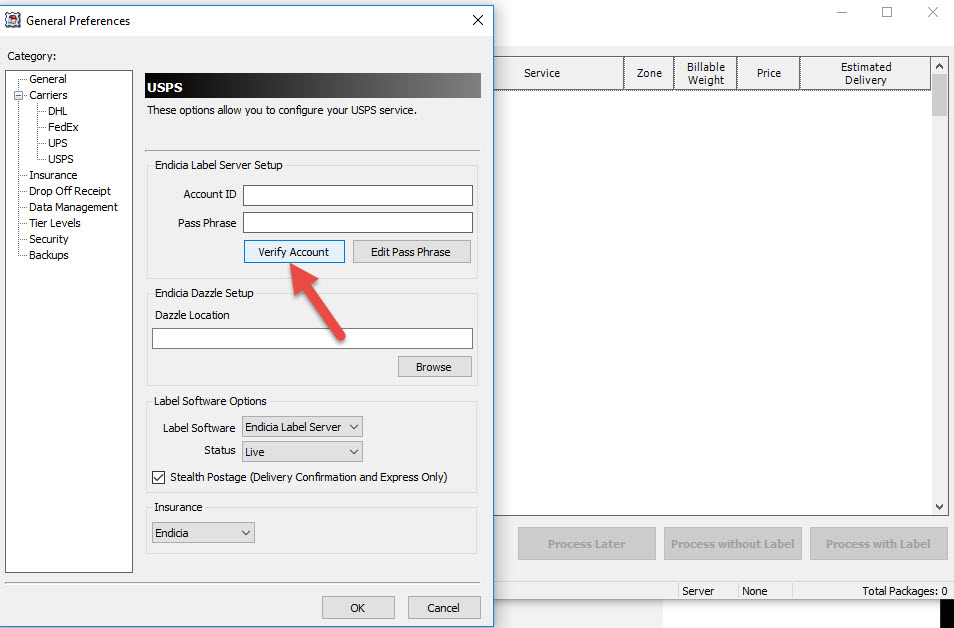Click the None status bar entry

pyautogui.click(x=754, y=591)
